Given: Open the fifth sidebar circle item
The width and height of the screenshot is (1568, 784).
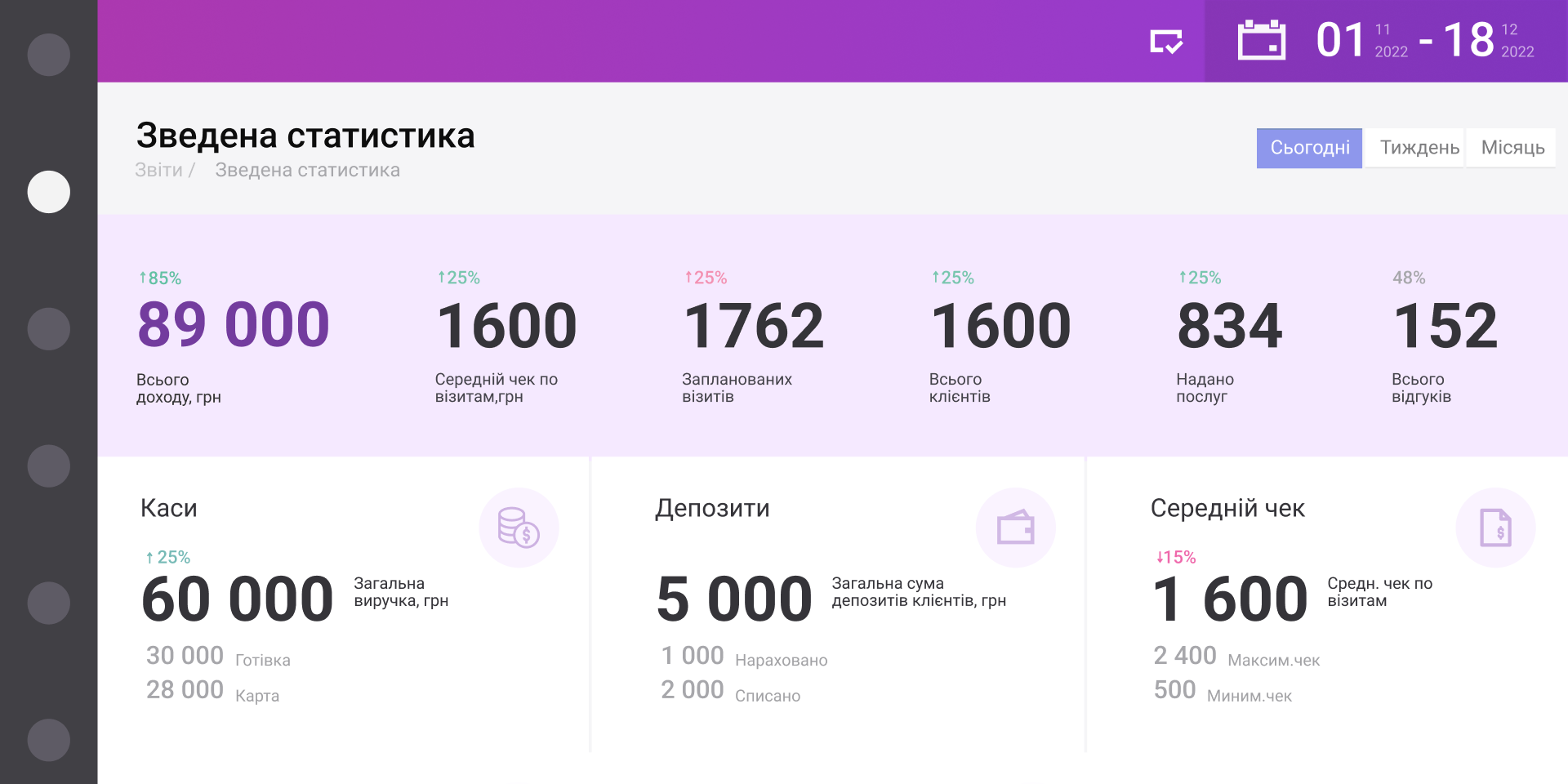Looking at the screenshot, I should click(x=49, y=604).
